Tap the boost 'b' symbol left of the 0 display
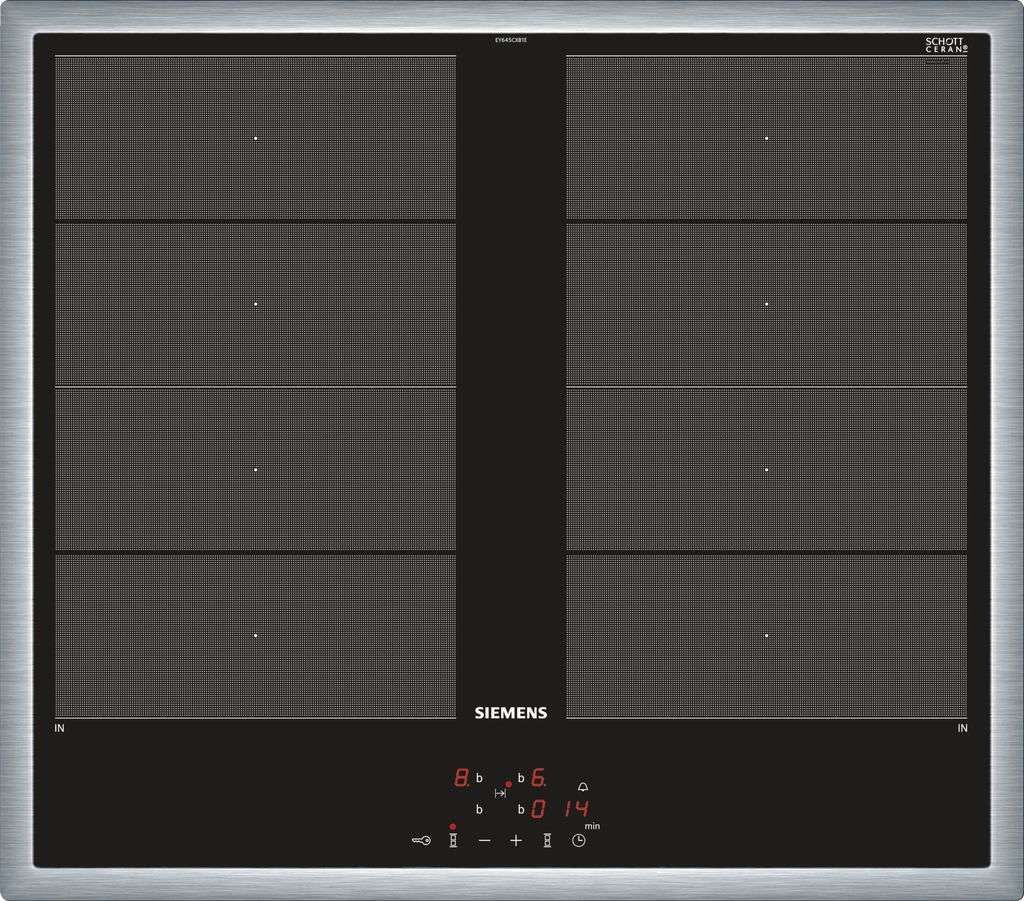This screenshot has width=1024, height=901. coord(521,810)
